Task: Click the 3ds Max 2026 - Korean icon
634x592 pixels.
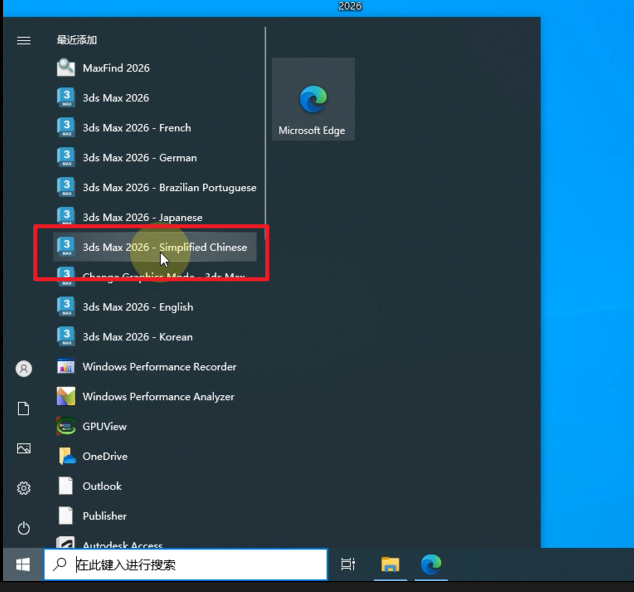Action: (66, 337)
